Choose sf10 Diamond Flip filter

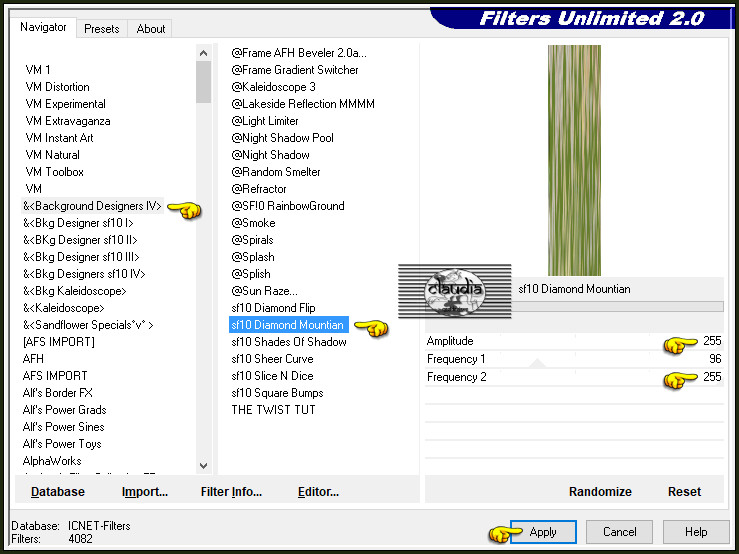pos(273,307)
